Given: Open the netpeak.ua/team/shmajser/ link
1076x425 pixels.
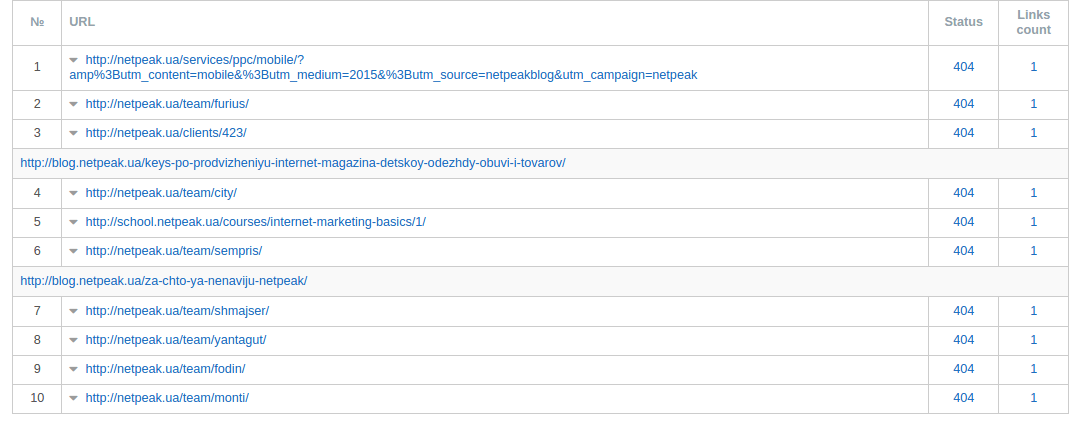Looking at the screenshot, I should pos(177,311).
